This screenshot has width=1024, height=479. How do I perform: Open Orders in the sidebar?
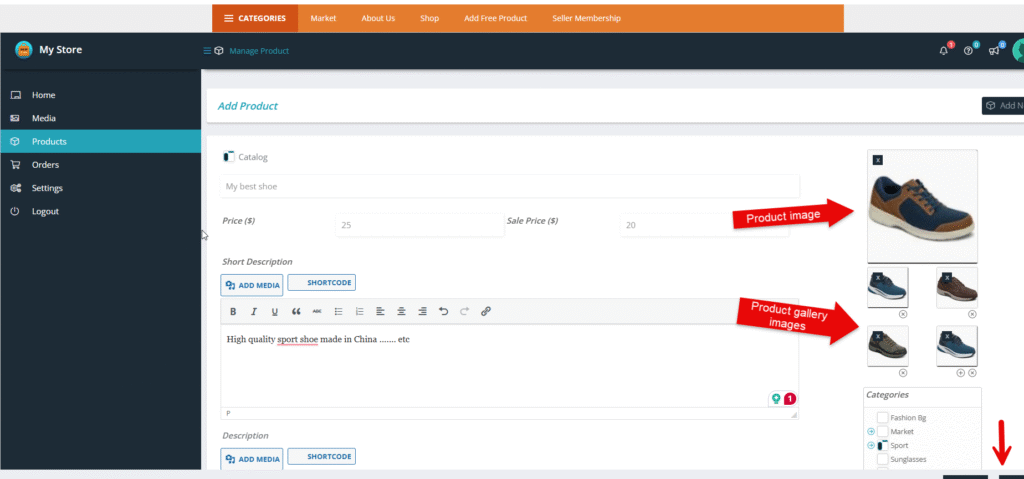pyautogui.click(x=45, y=165)
